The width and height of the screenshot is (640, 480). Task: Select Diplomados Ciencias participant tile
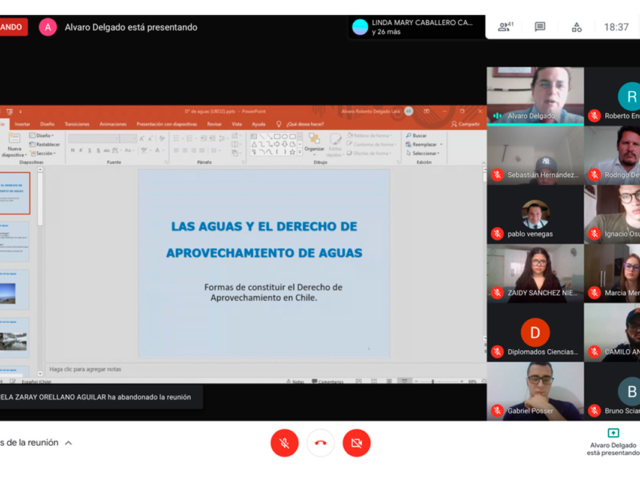tap(535, 332)
